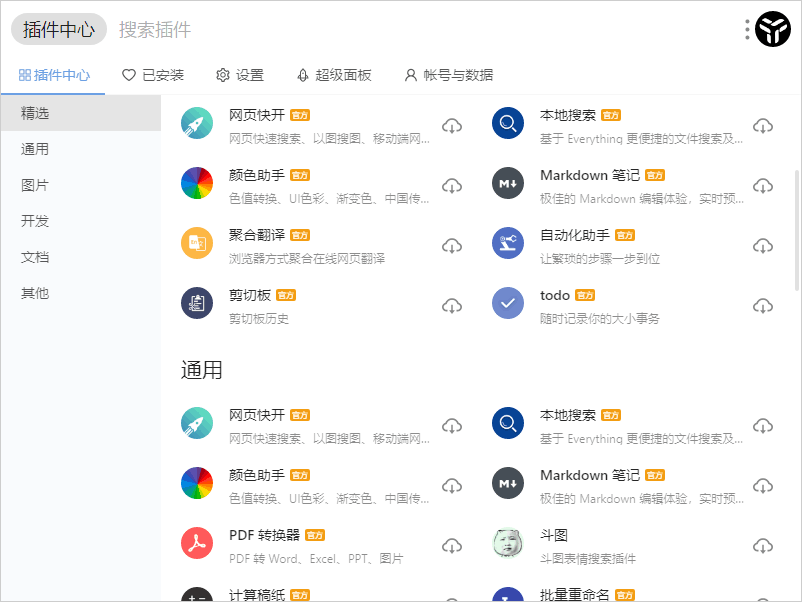Select the 图片 category in sidebar

pyautogui.click(x=35, y=185)
